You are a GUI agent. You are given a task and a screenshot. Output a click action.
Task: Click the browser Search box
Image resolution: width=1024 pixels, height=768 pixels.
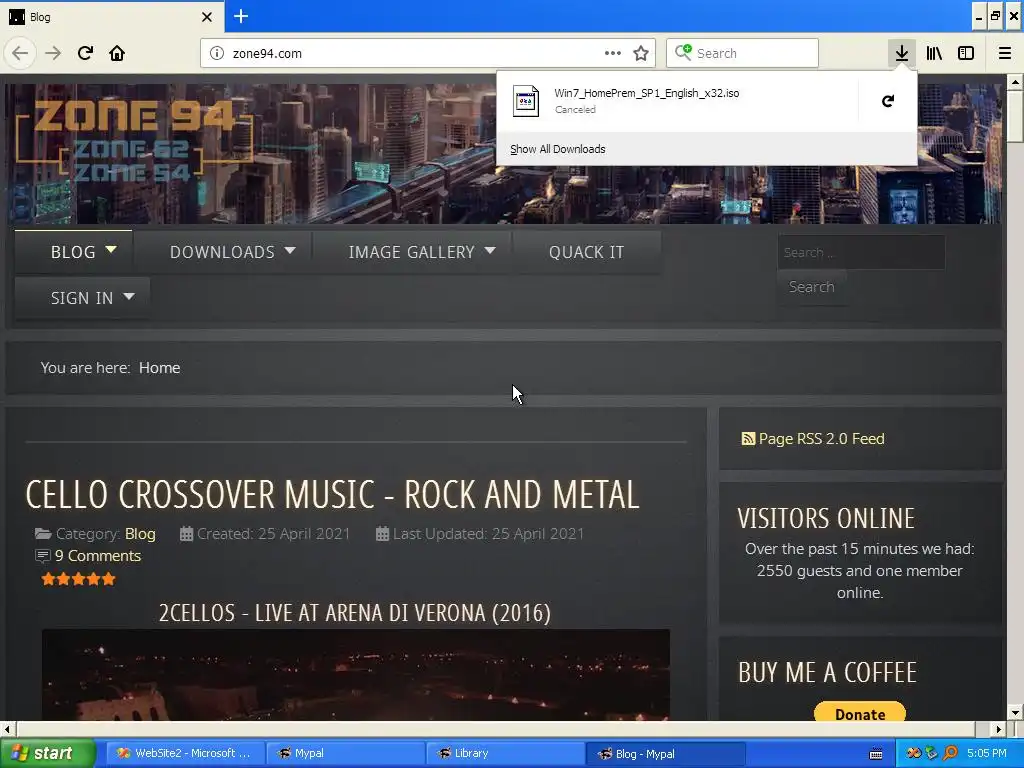(743, 53)
